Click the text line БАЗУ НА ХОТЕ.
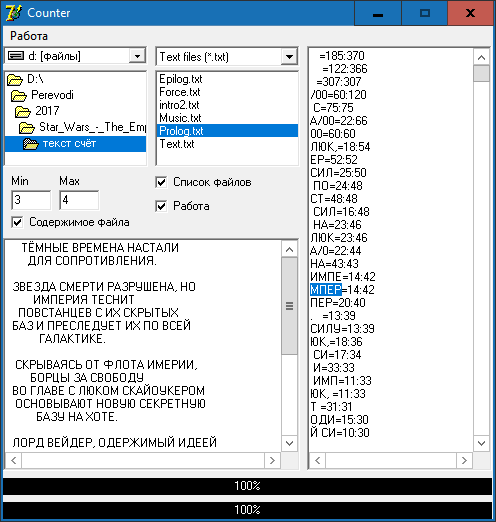The height and width of the screenshot is (522, 496). click(x=77, y=417)
